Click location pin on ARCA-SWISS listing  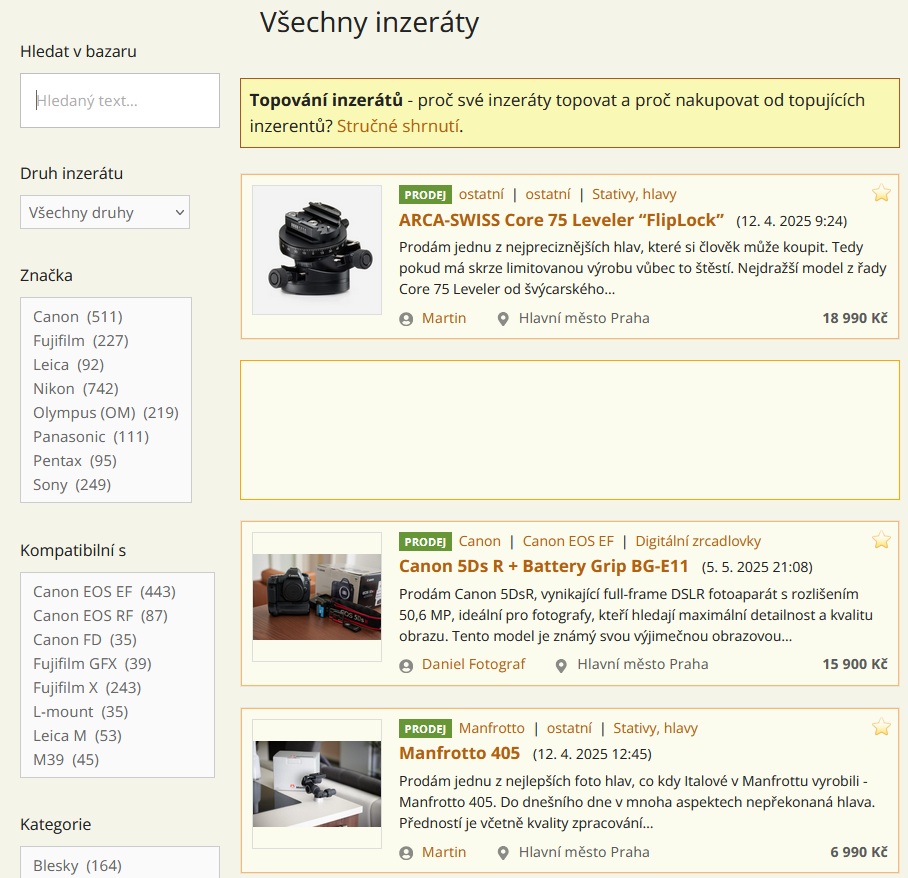(x=503, y=319)
